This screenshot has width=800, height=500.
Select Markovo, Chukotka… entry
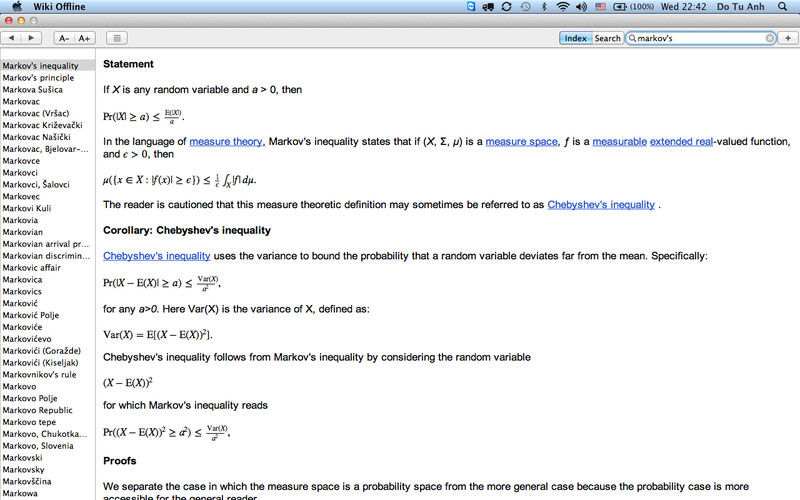tap(47, 434)
